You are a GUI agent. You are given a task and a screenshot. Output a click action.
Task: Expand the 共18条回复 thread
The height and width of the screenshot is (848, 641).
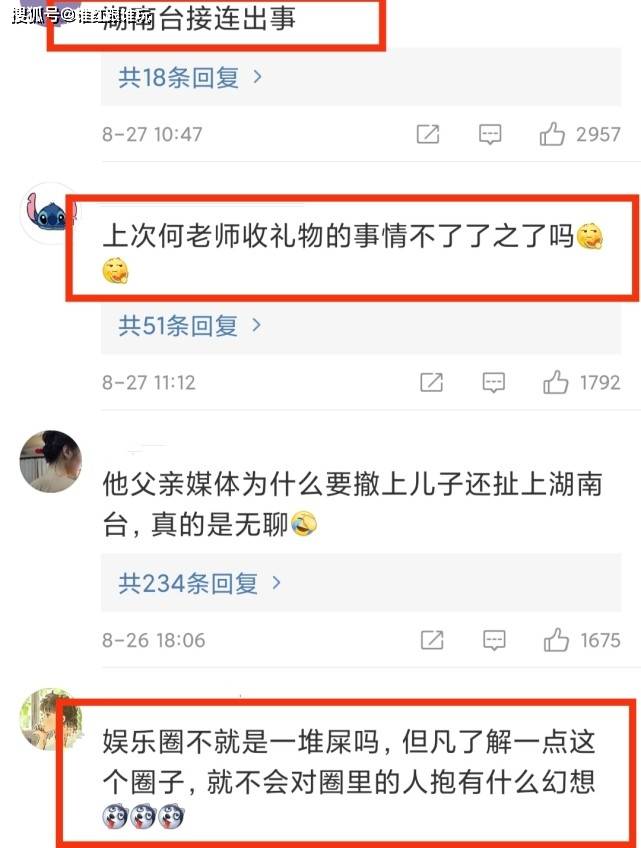[190, 77]
